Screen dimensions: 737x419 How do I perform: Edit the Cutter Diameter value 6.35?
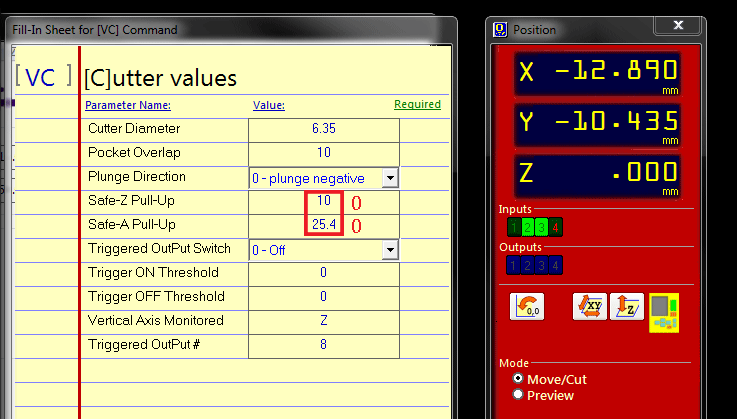pos(324,129)
